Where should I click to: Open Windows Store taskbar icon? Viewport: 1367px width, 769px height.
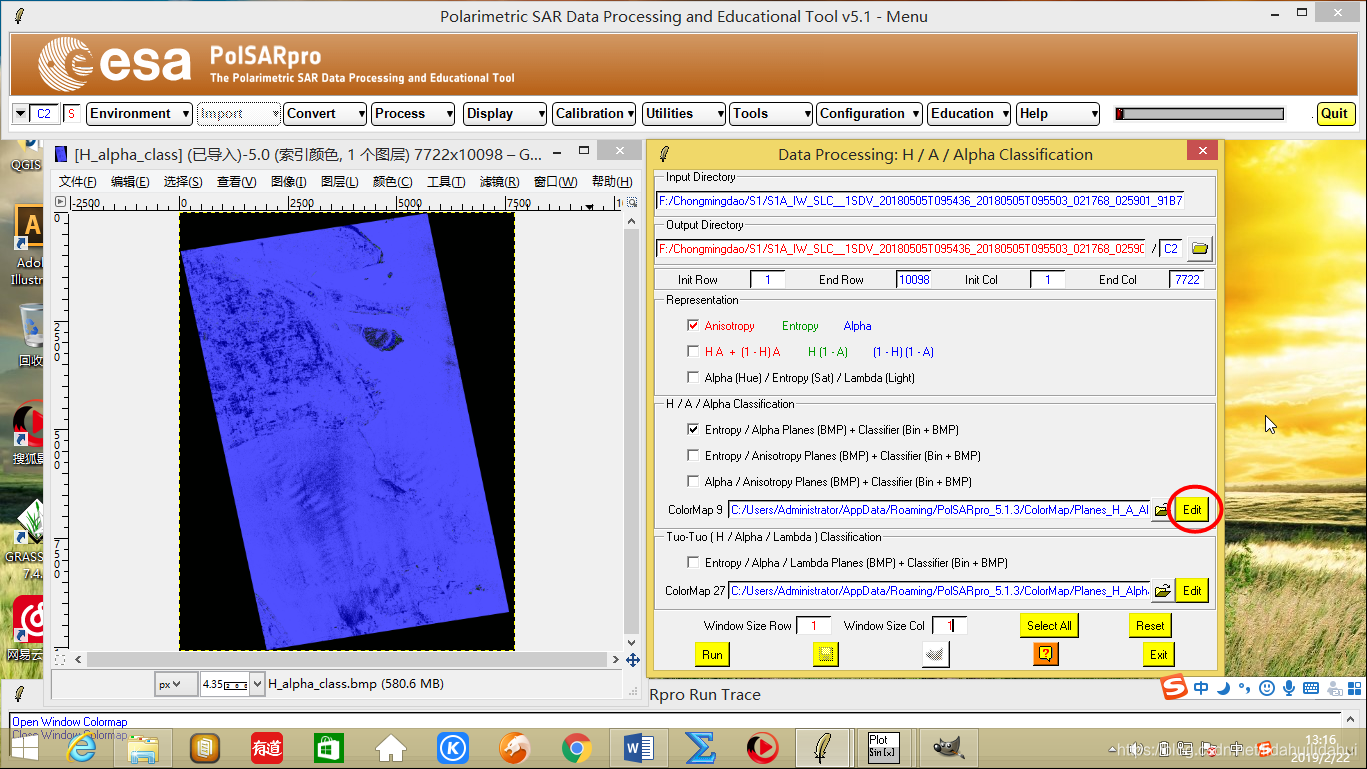(x=328, y=747)
